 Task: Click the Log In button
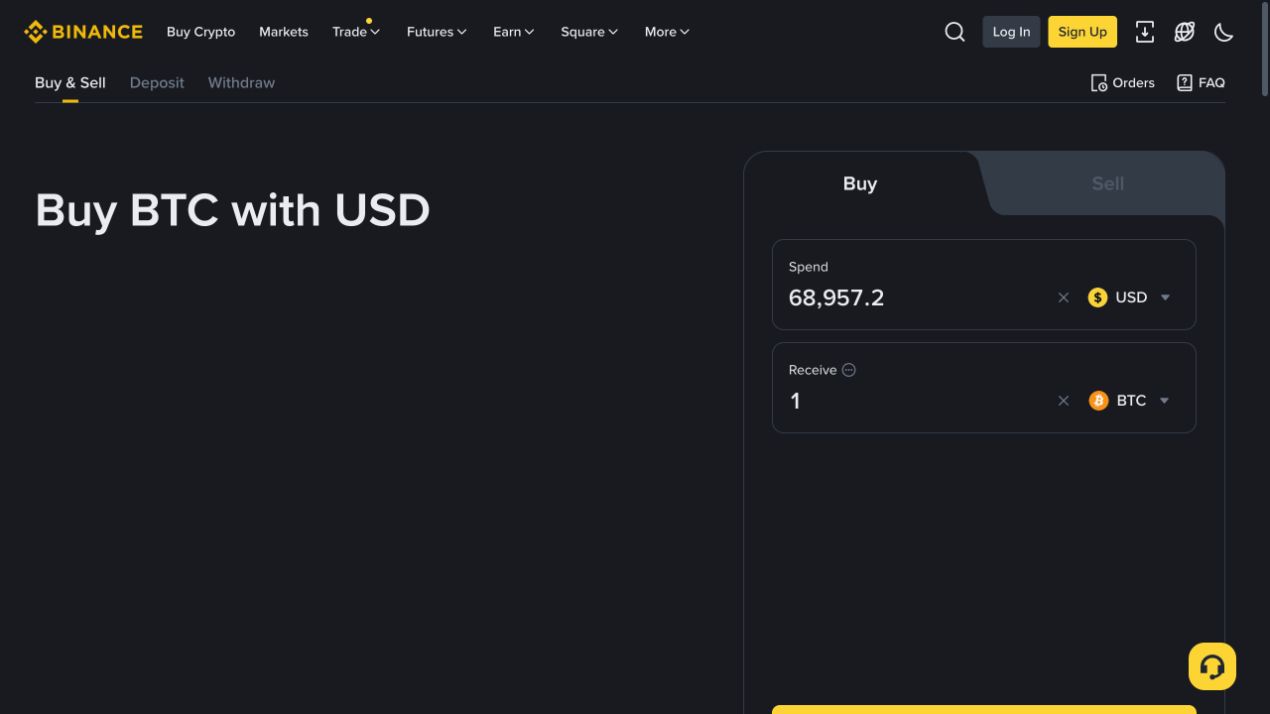1011,32
